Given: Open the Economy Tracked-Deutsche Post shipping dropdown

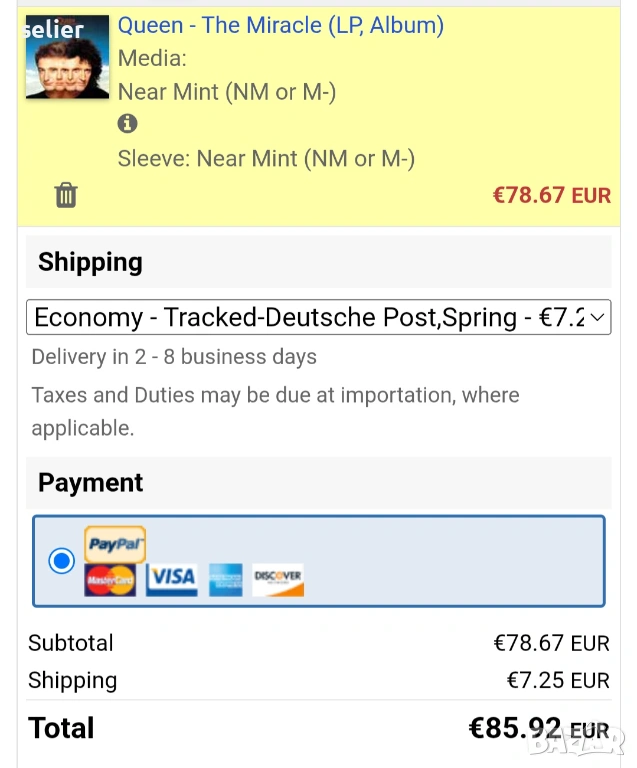Looking at the screenshot, I should [x=318, y=318].
